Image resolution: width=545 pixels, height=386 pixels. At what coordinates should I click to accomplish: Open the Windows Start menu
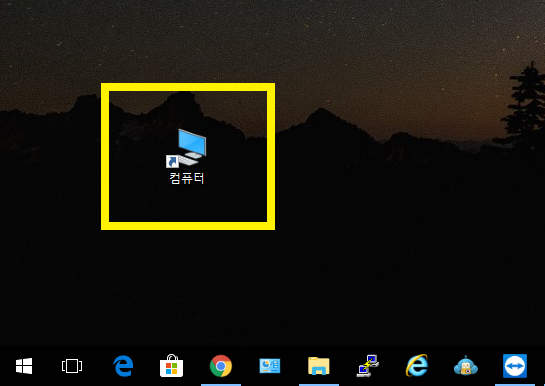point(24,366)
